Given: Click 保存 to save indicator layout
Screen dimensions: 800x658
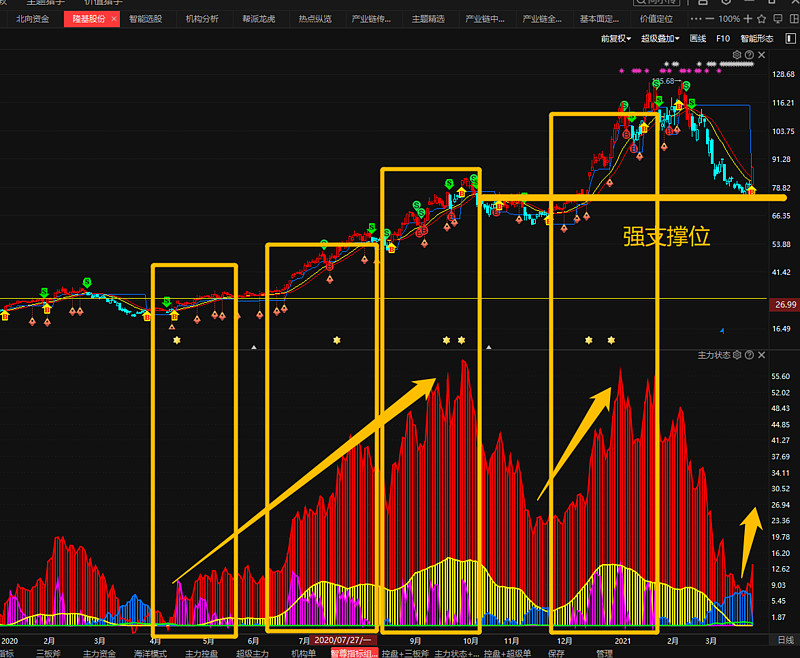Looking at the screenshot, I should (556, 653).
